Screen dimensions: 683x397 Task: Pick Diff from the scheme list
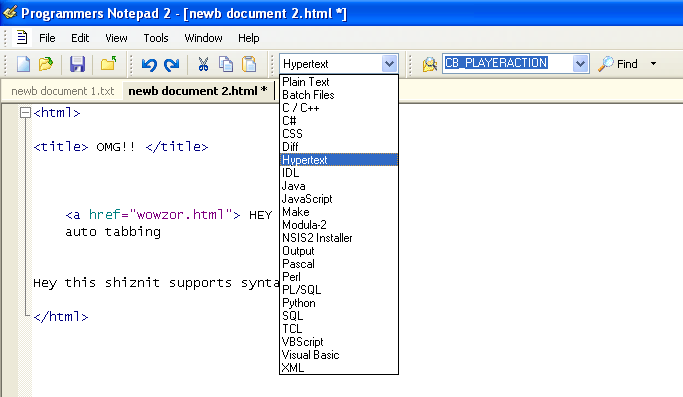tap(339, 147)
